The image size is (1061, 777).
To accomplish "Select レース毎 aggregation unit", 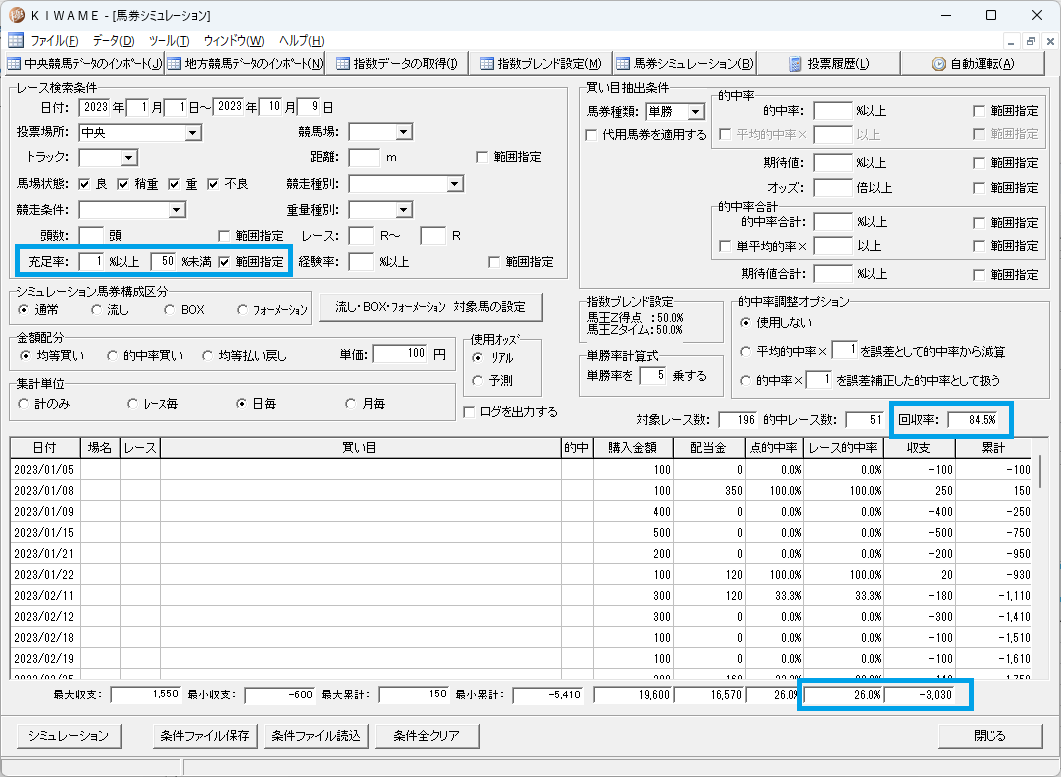I will [x=133, y=403].
